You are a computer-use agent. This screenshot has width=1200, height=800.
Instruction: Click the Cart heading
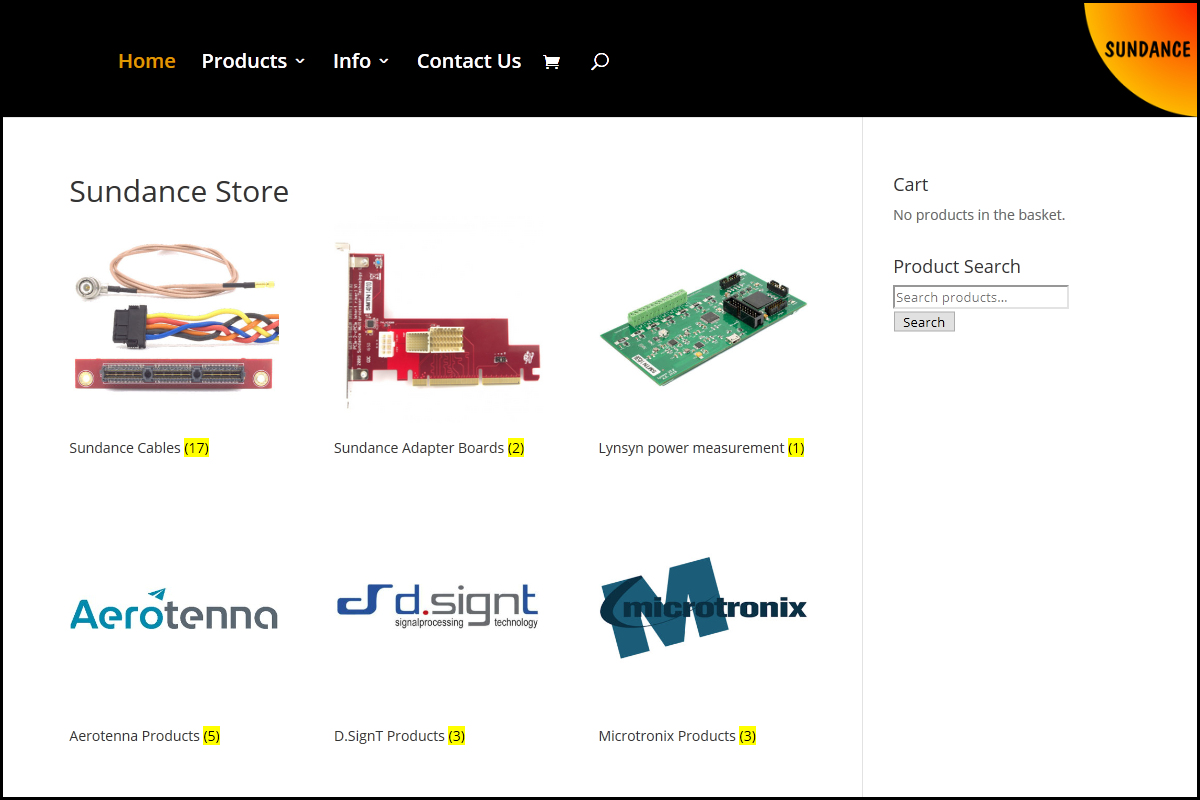[910, 185]
